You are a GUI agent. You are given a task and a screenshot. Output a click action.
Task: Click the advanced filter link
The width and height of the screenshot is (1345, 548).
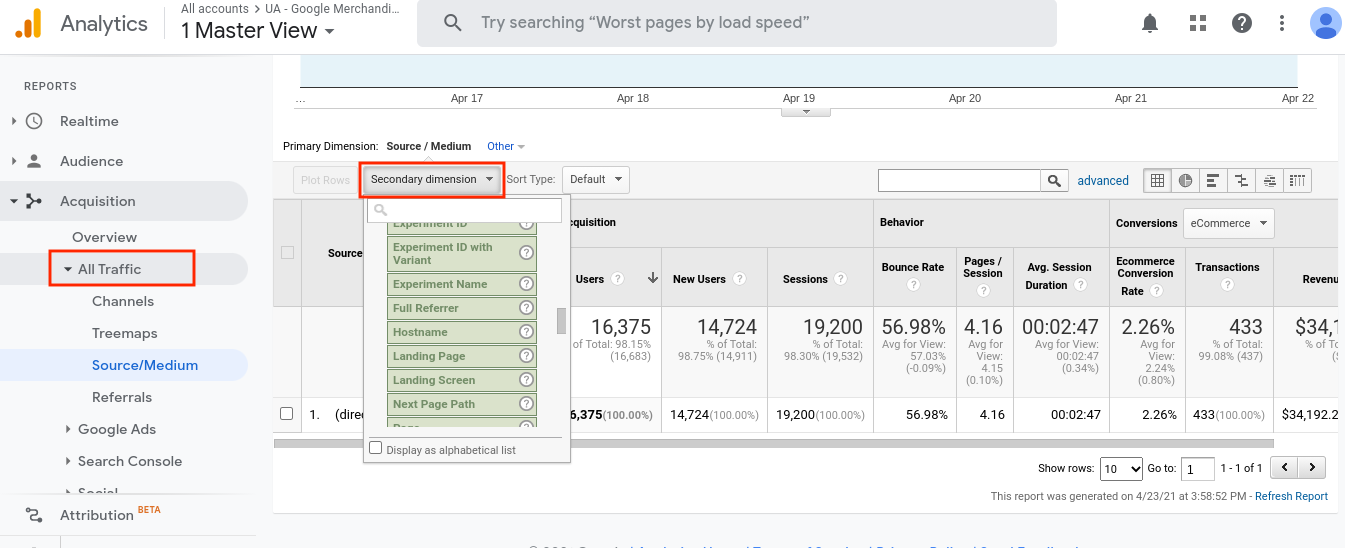[1103, 181]
